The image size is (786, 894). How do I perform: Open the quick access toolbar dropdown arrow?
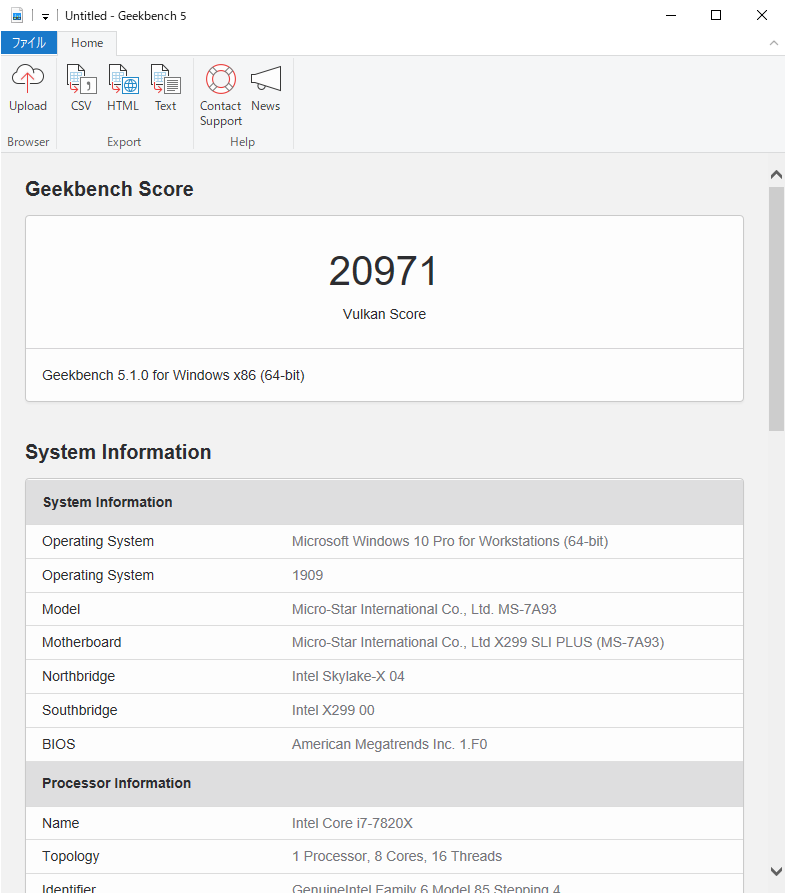[x=45, y=17]
